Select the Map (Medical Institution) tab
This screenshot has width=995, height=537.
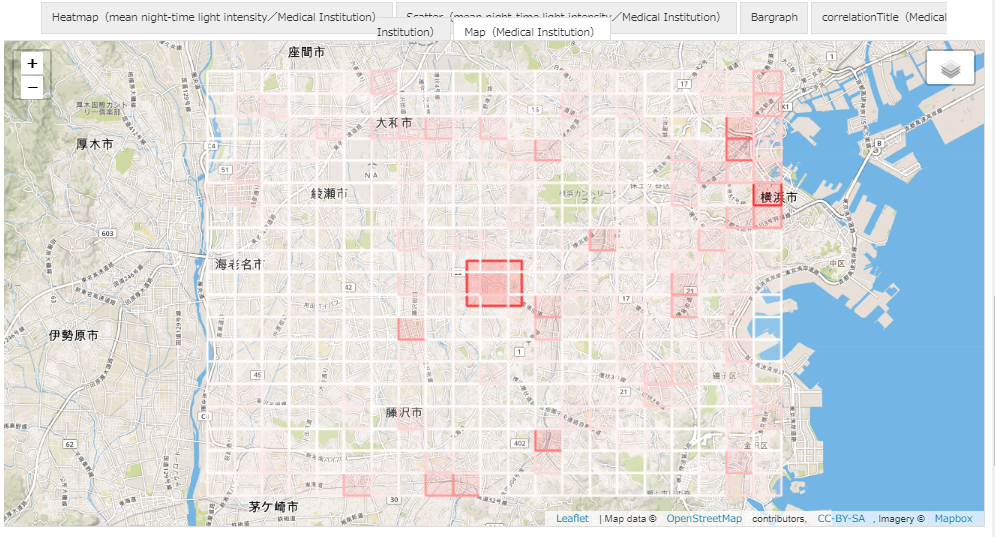(530, 32)
